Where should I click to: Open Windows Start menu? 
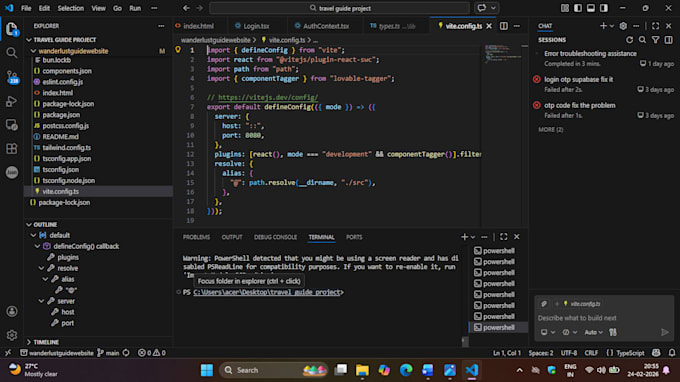point(207,370)
